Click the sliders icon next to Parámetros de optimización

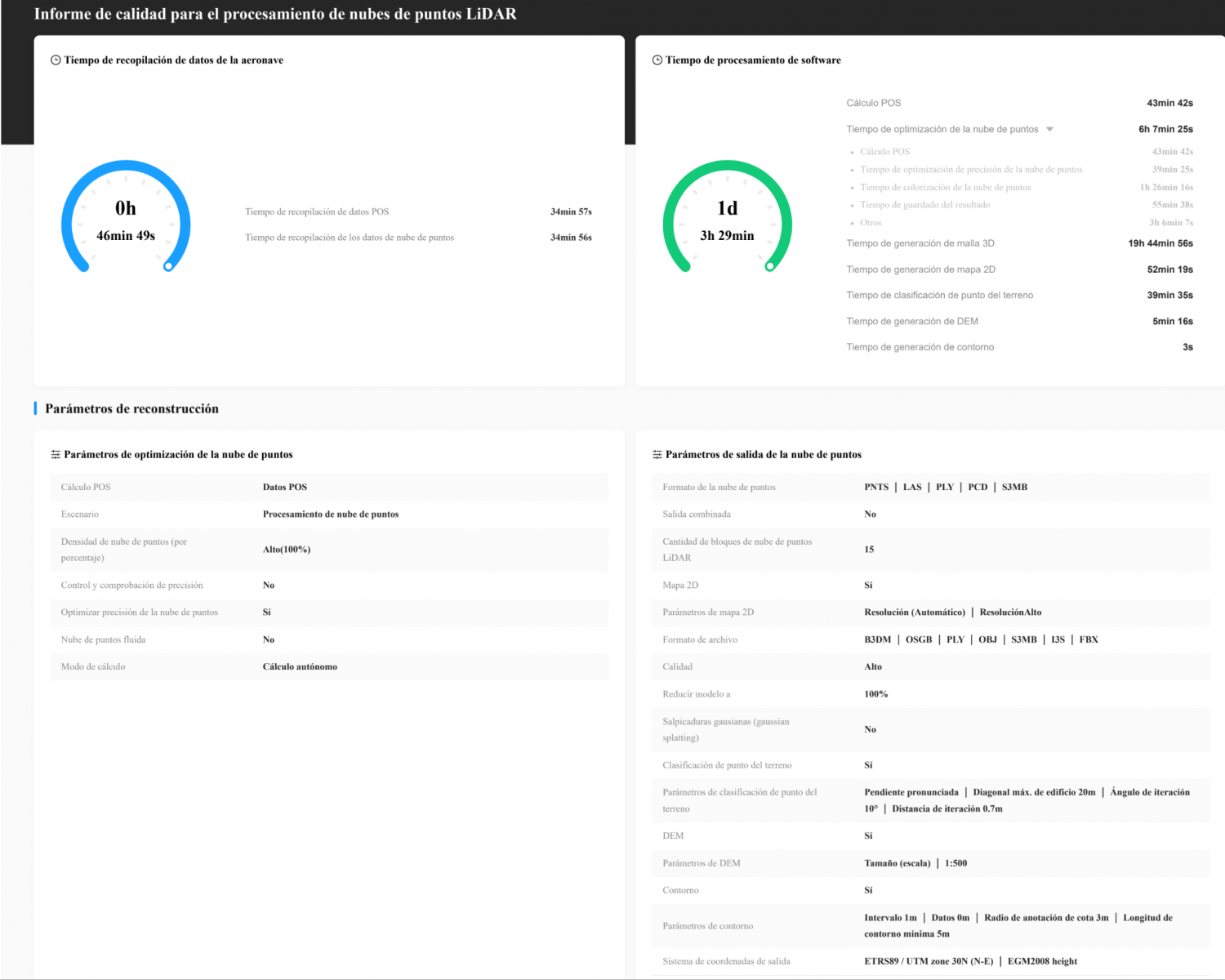(56, 455)
